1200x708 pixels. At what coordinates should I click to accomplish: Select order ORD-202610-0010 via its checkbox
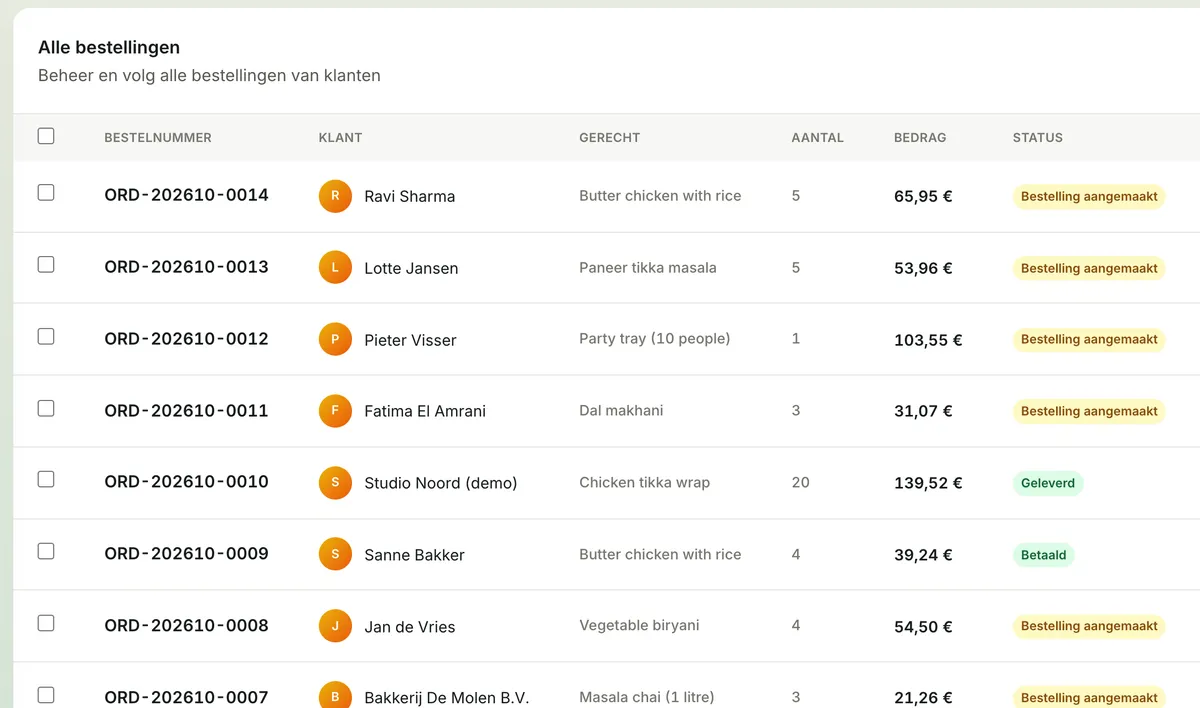pyautogui.click(x=46, y=480)
